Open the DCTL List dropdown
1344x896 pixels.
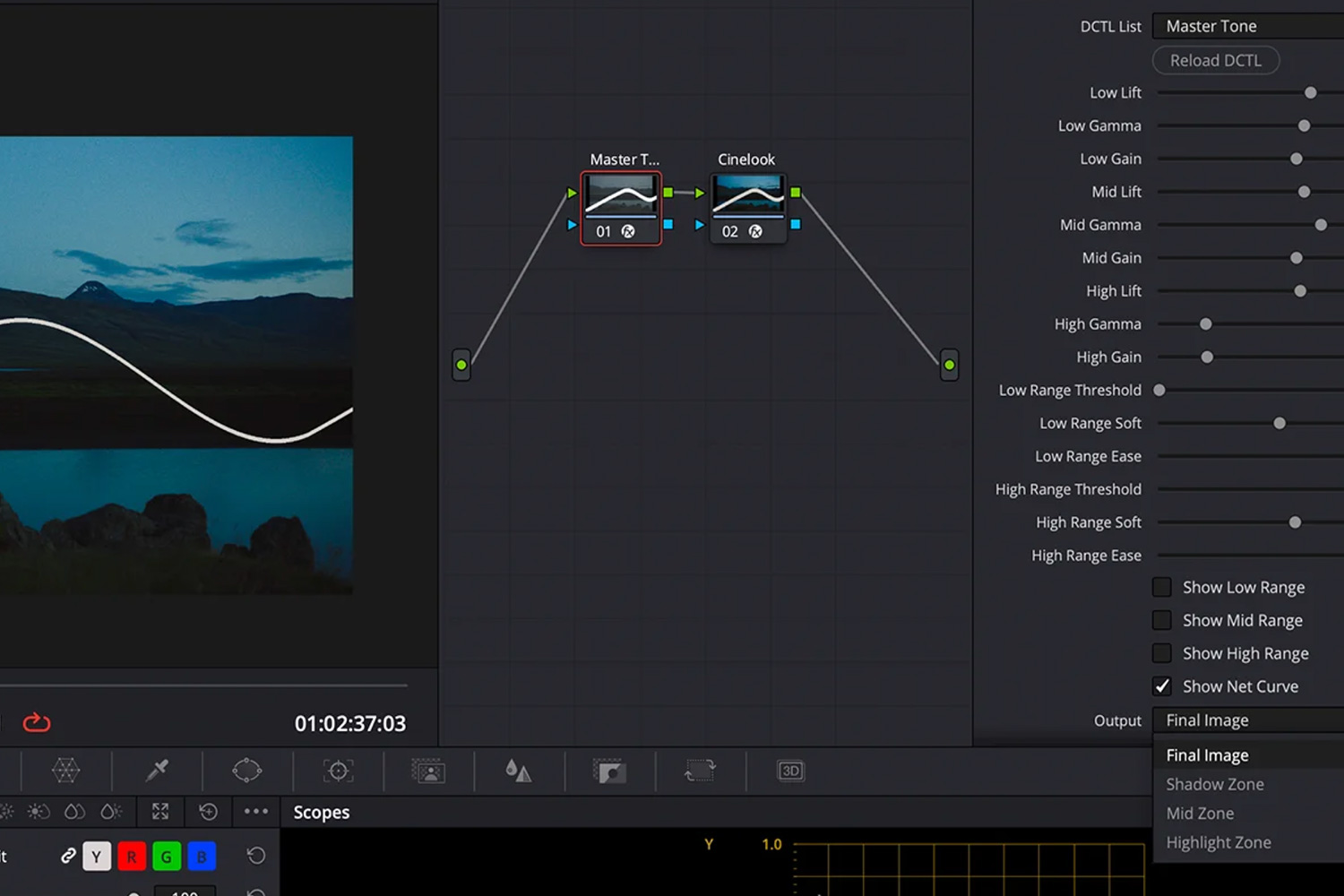click(1247, 26)
